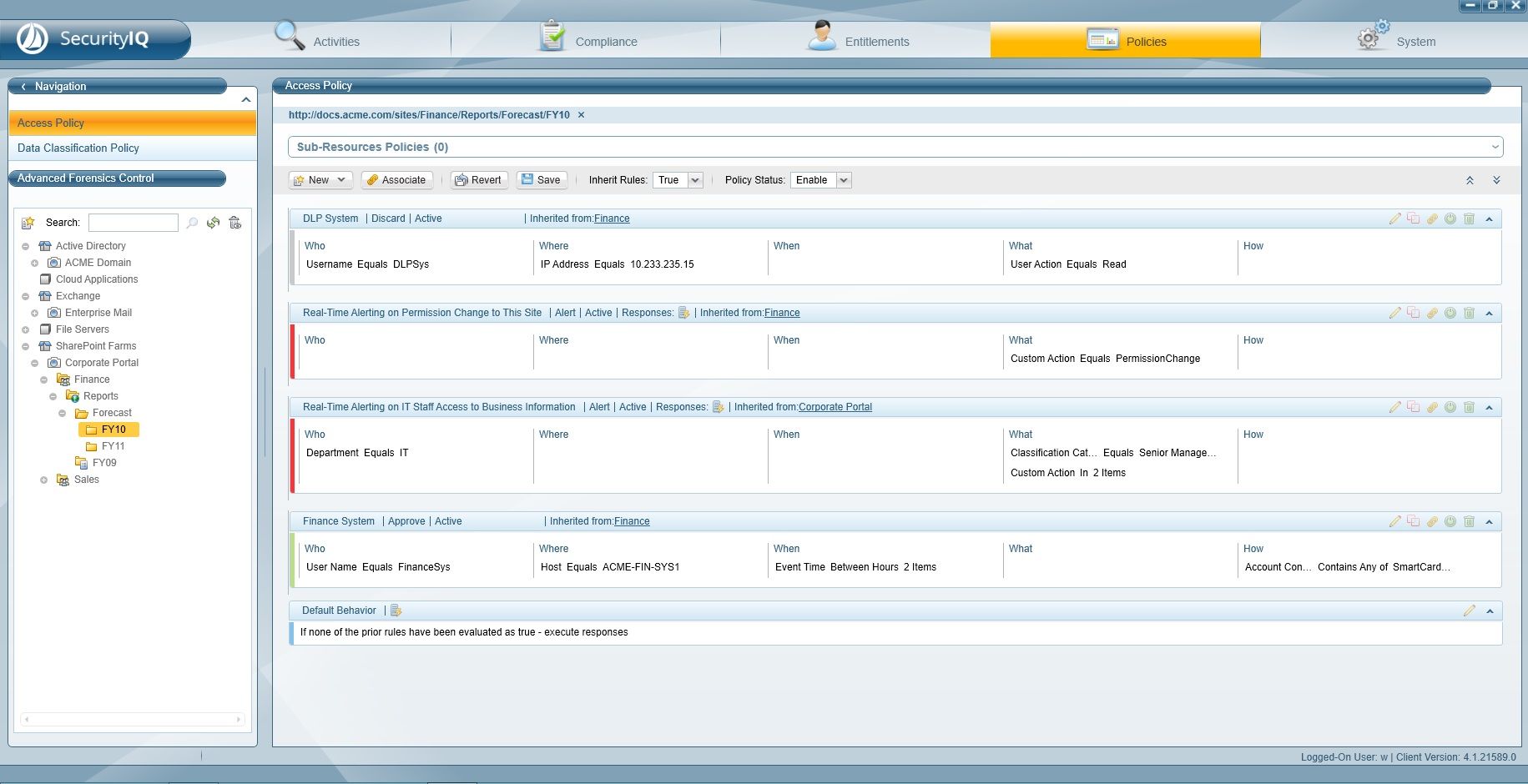Select Data Classification Policy in navigation

133,148
